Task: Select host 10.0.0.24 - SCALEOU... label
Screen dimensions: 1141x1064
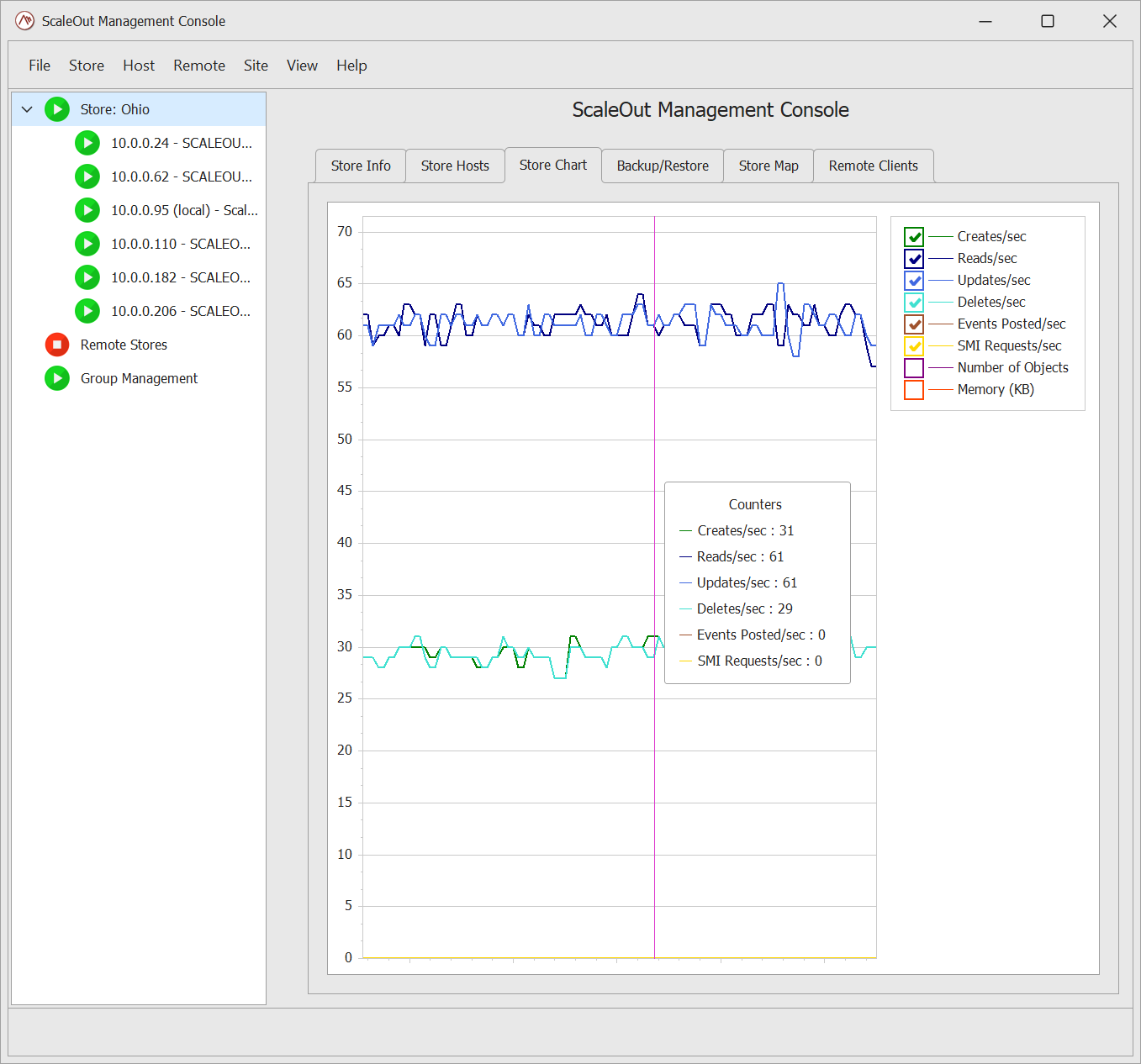Action: [182, 143]
